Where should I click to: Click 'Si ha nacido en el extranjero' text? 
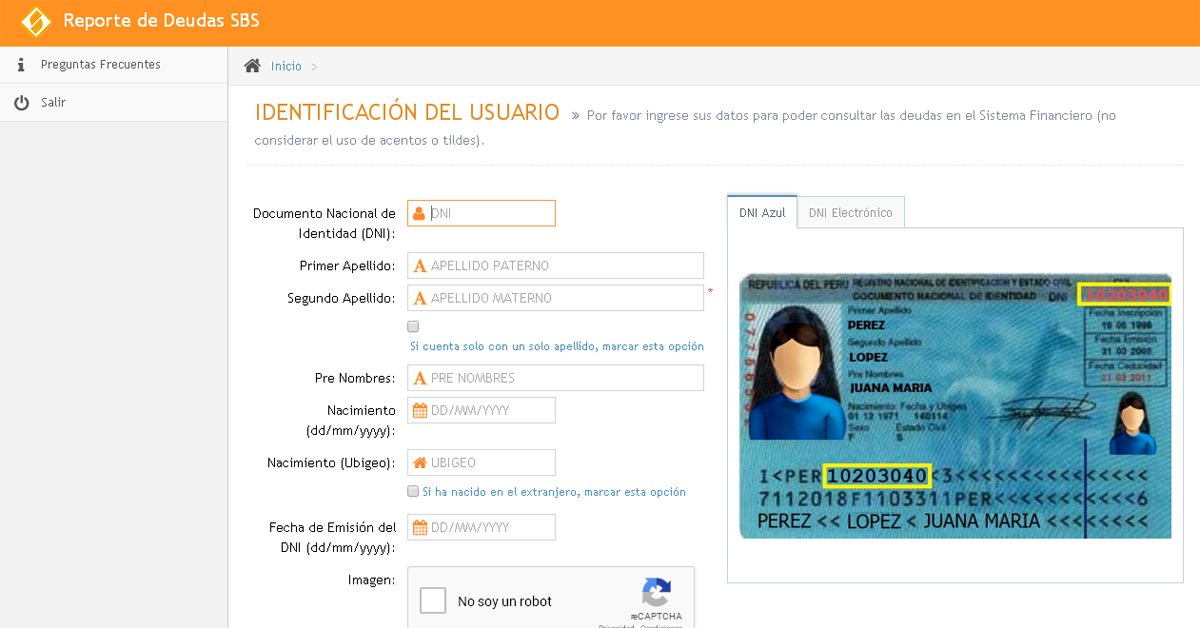click(x=554, y=492)
